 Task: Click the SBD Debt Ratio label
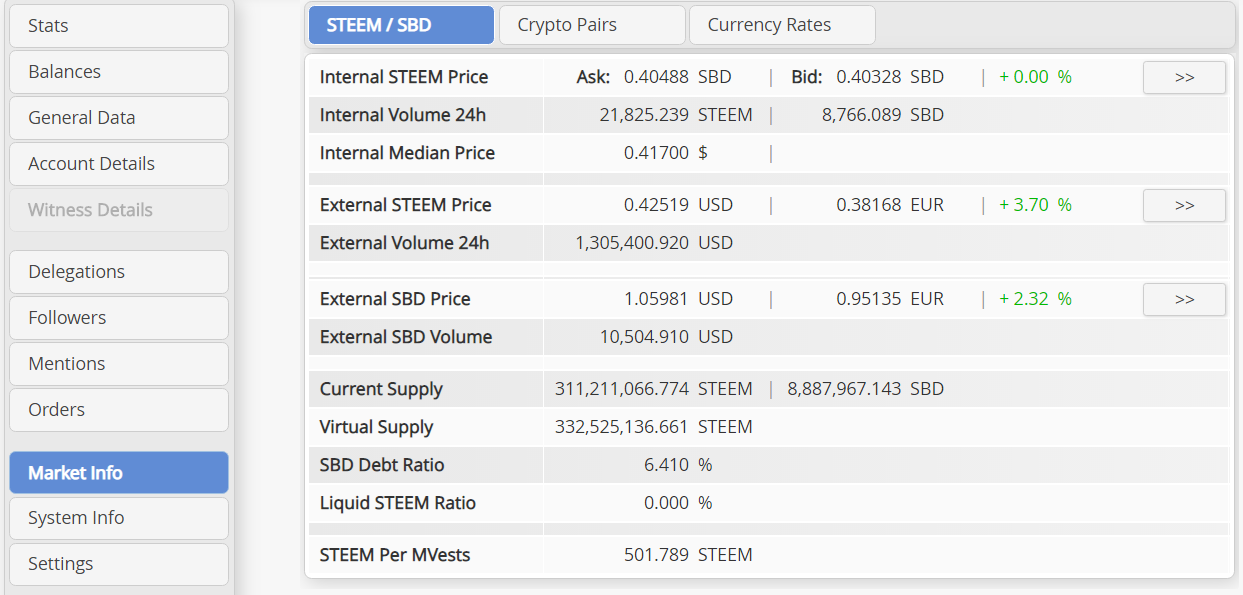tap(382, 465)
